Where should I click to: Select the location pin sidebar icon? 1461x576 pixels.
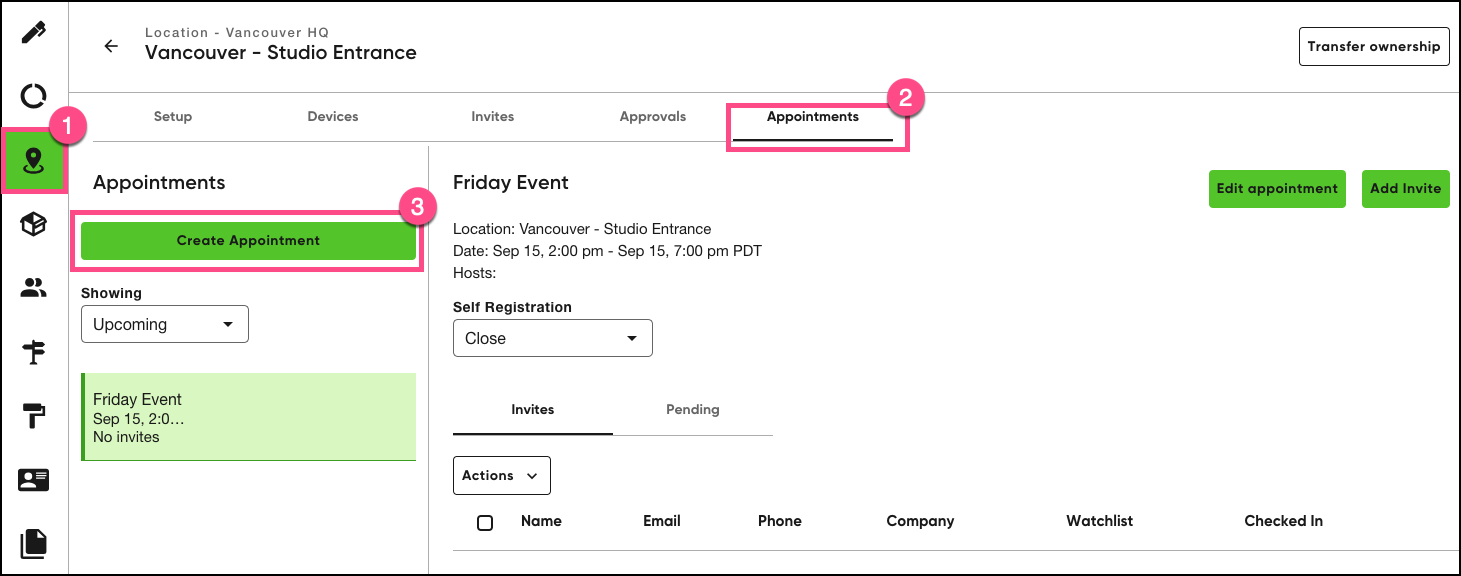(x=34, y=160)
